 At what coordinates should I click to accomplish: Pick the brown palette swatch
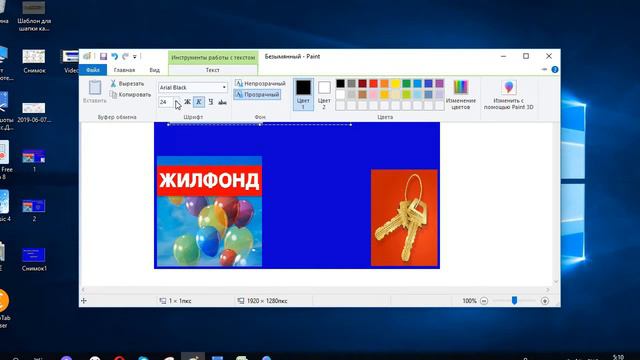click(x=362, y=95)
